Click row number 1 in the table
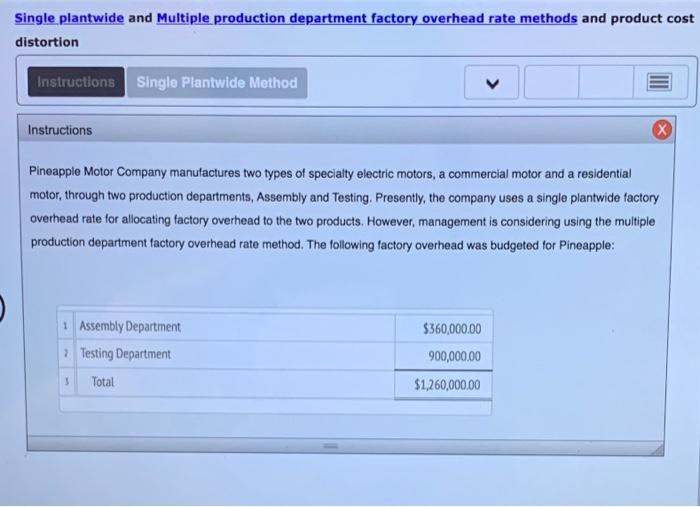Screen dimensions: 700x507 [66, 326]
